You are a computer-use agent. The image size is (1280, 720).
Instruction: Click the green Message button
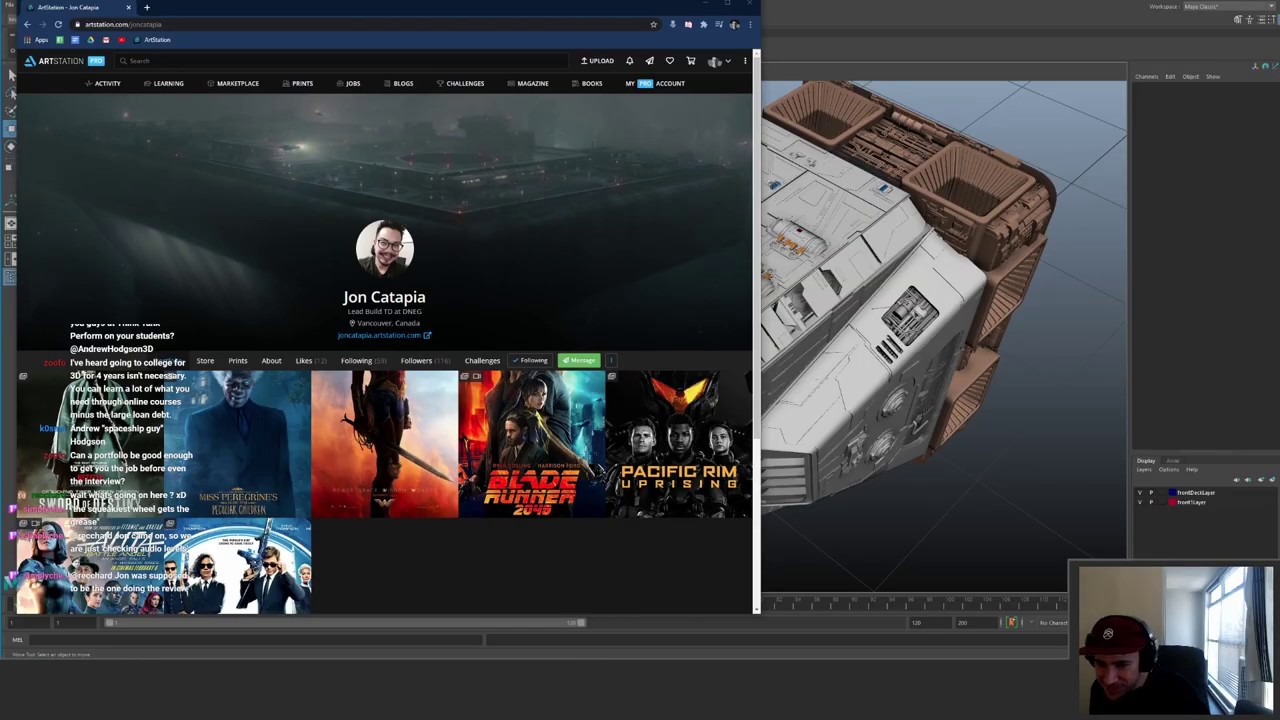click(578, 361)
